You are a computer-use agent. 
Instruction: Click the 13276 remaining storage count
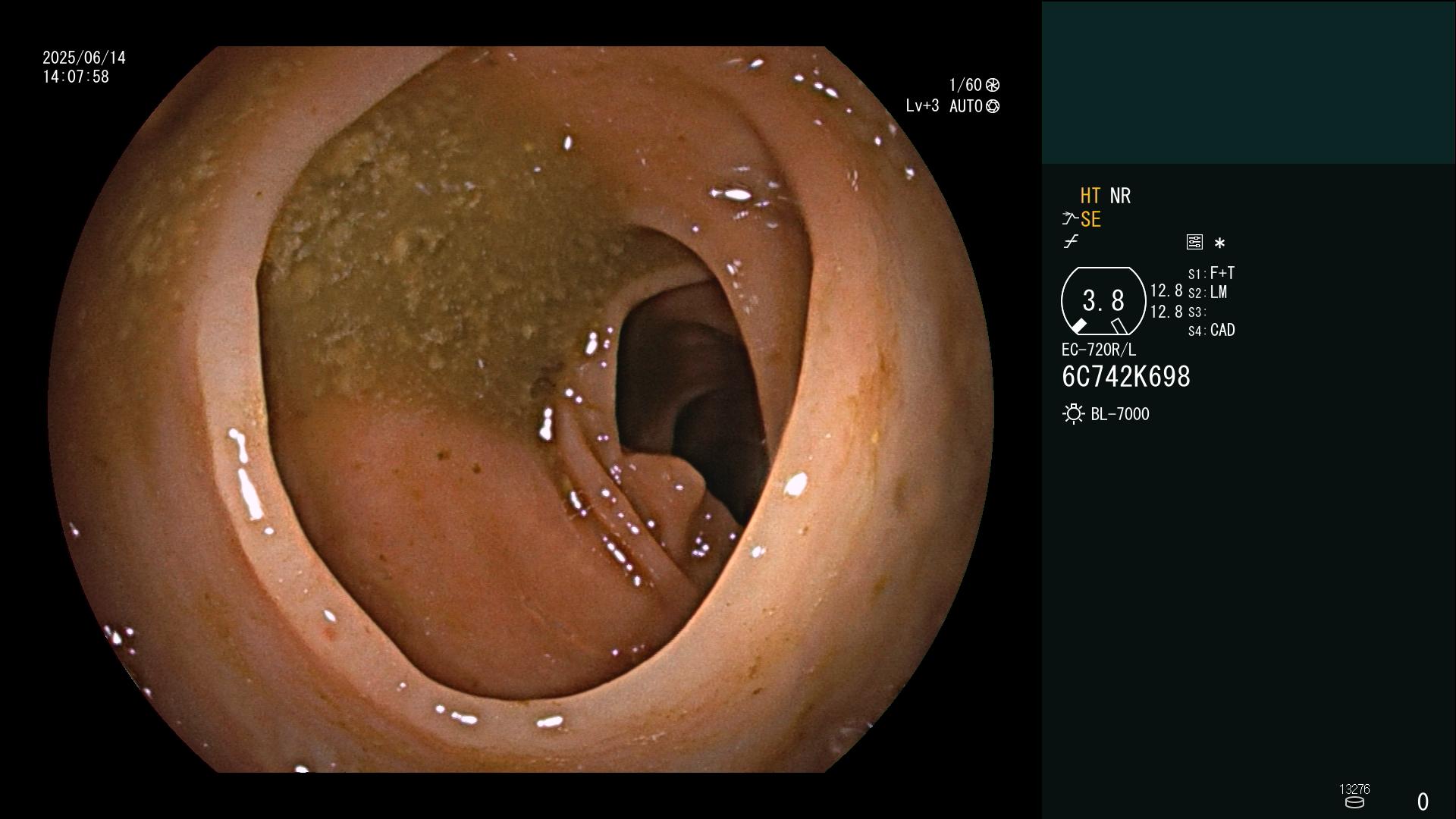point(1354,789)
